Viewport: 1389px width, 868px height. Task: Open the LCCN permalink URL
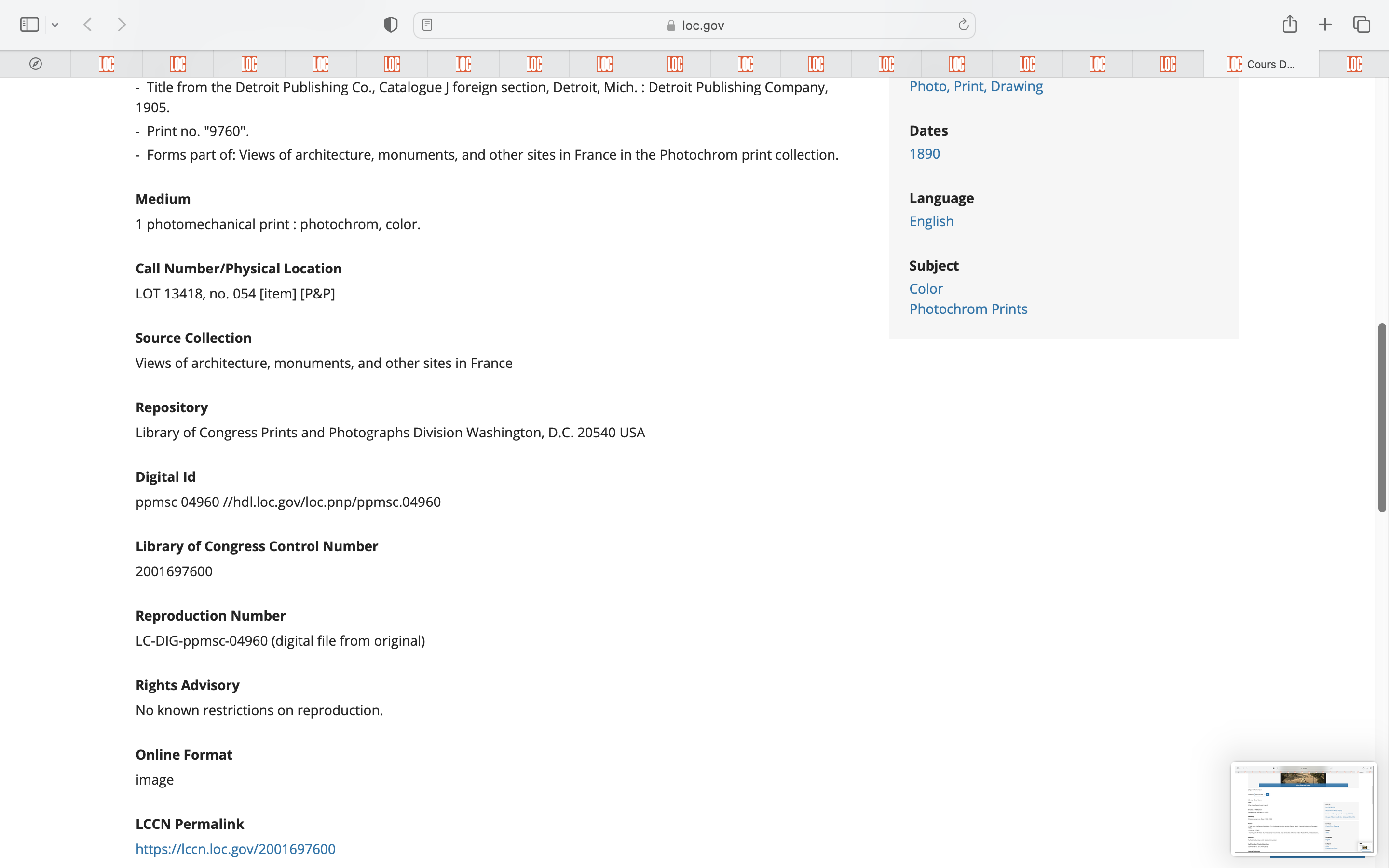point(235,849)
